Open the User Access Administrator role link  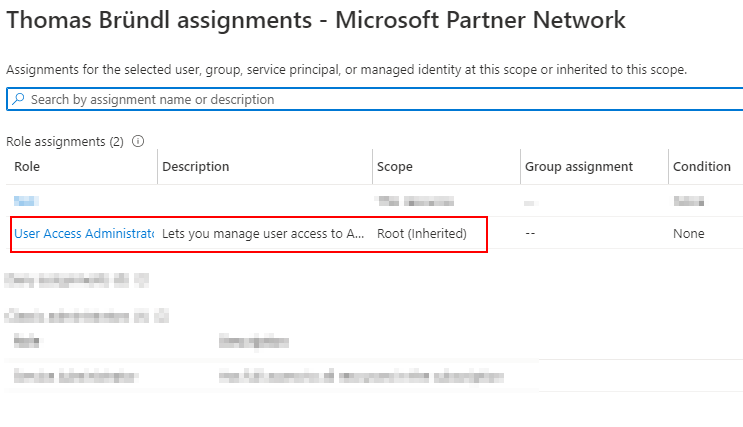(84, 234)
